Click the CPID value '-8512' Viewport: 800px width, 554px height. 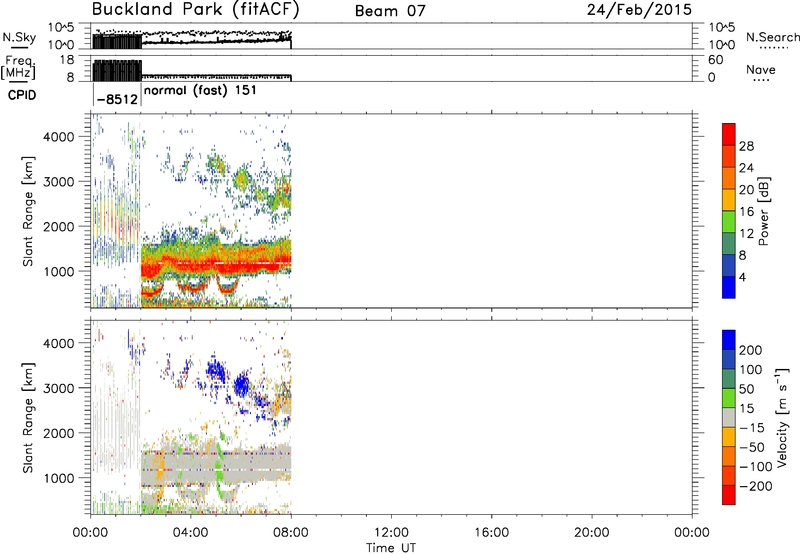[x=117, y=99]
